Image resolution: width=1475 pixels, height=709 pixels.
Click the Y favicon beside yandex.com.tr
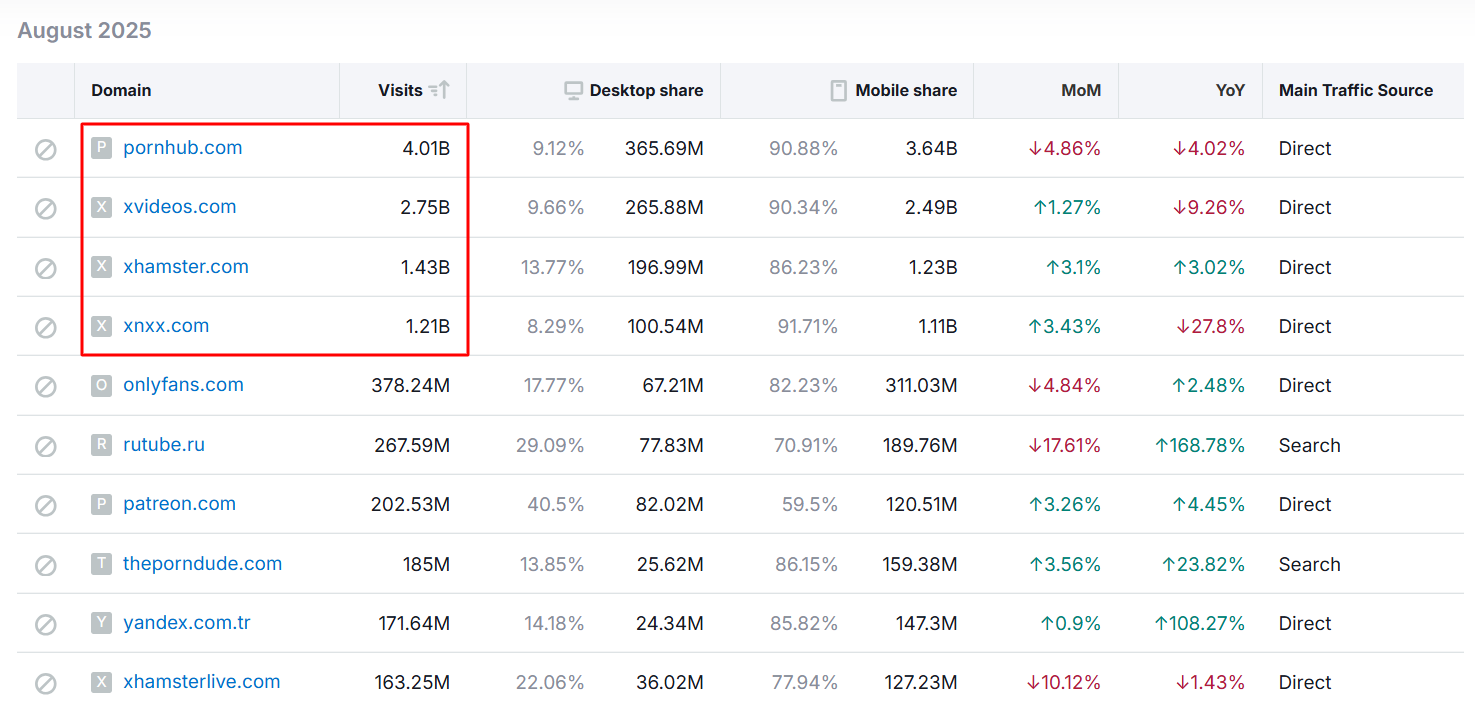click(x=101, y=623)
